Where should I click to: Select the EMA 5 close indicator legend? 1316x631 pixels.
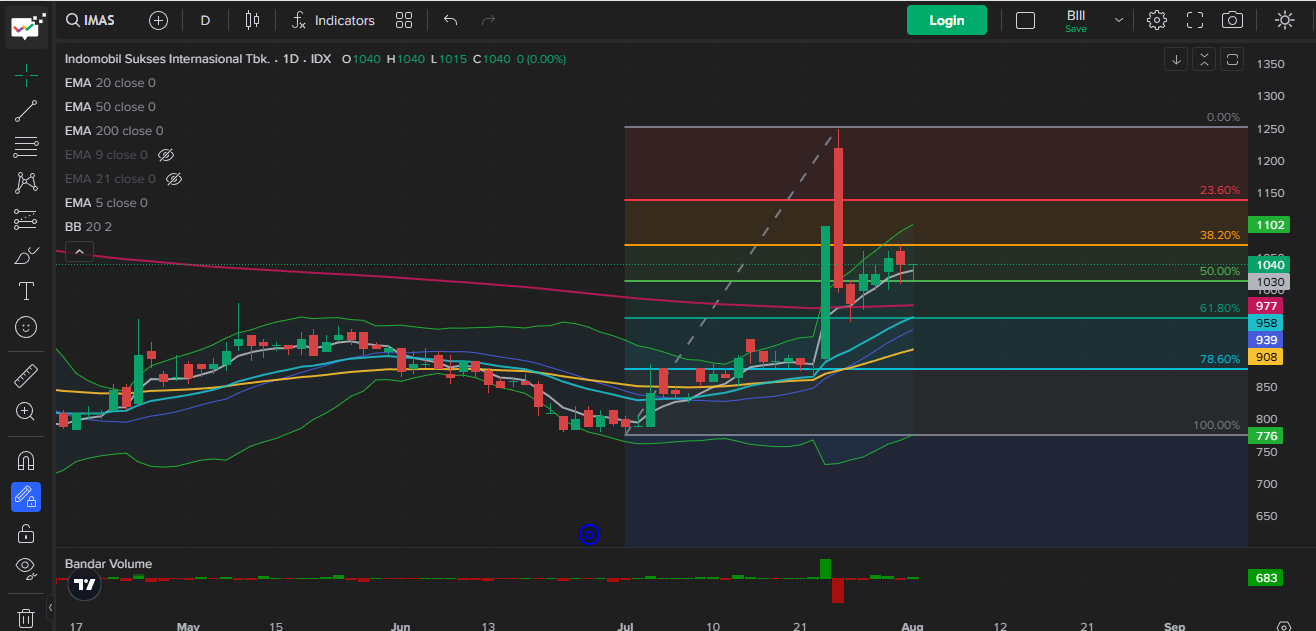pos(106,203)
